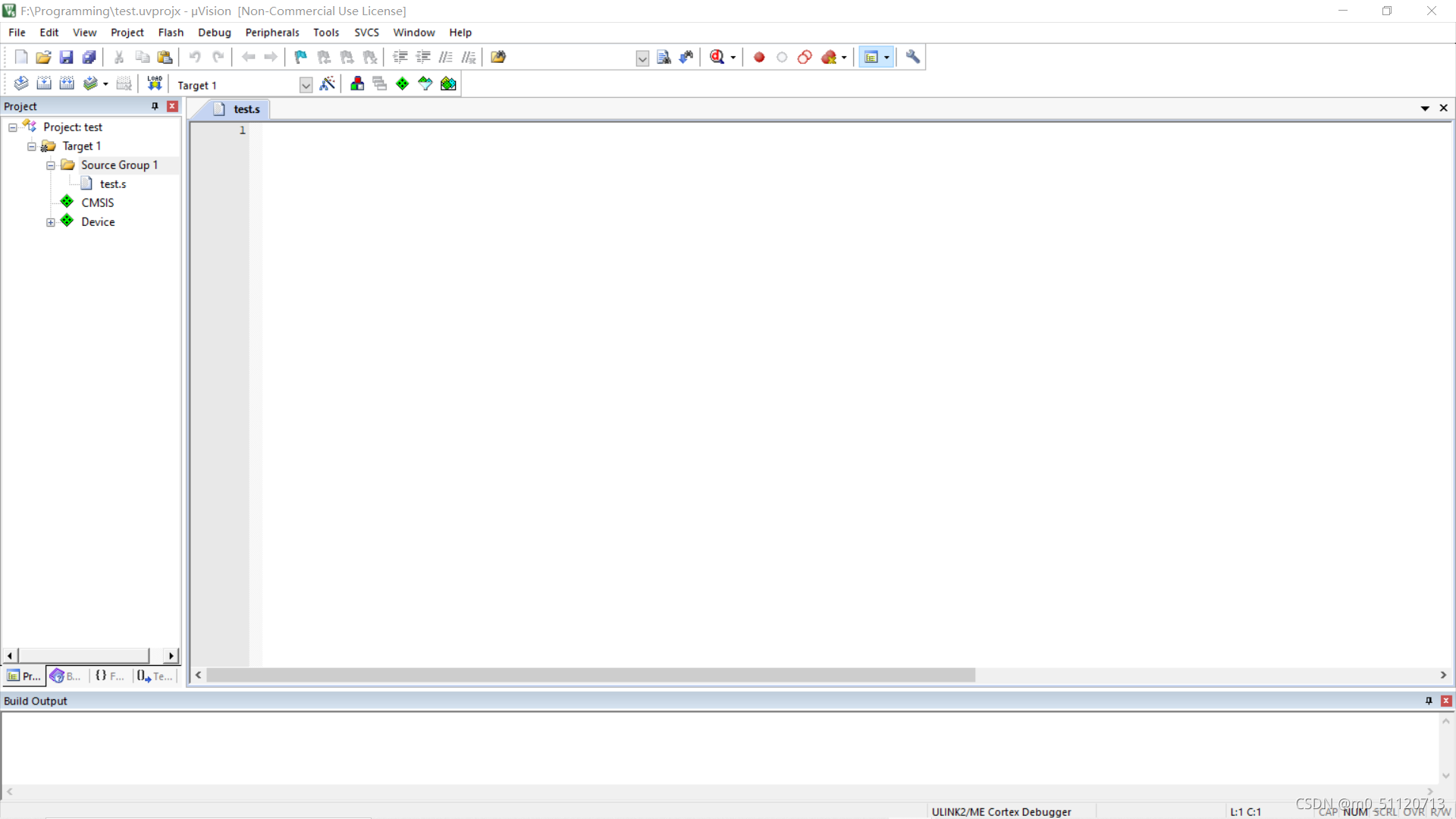Open Options for Target (magic wand) icon
The height and width of the screenshot is (819, 1456).
(x=328, y=84)
